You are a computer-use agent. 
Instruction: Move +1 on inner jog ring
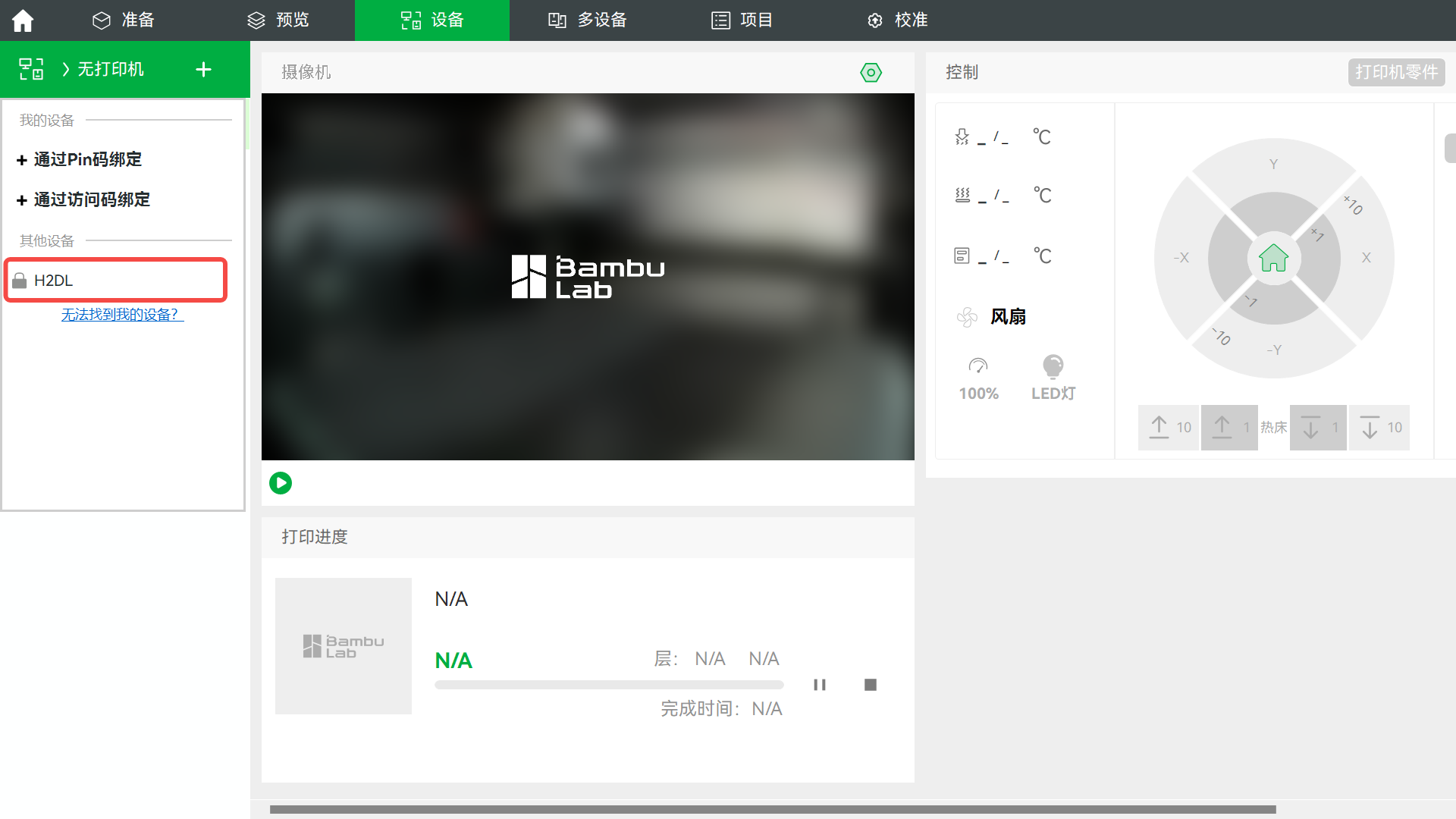(x=1317, y=235)
